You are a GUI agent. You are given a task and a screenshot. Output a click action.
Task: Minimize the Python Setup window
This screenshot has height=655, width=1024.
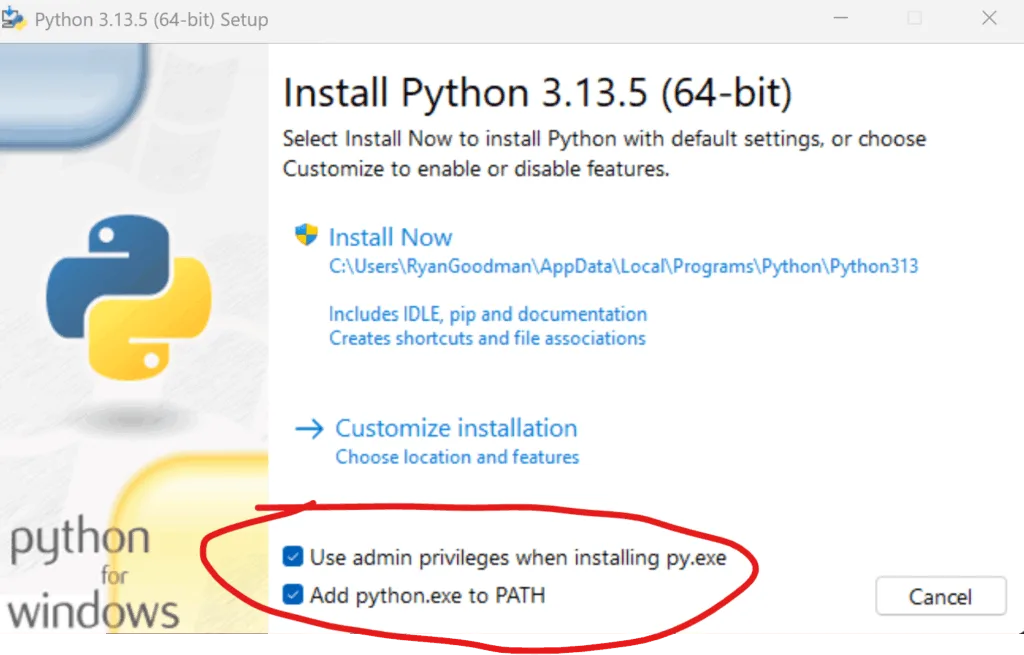pos(840,18)
